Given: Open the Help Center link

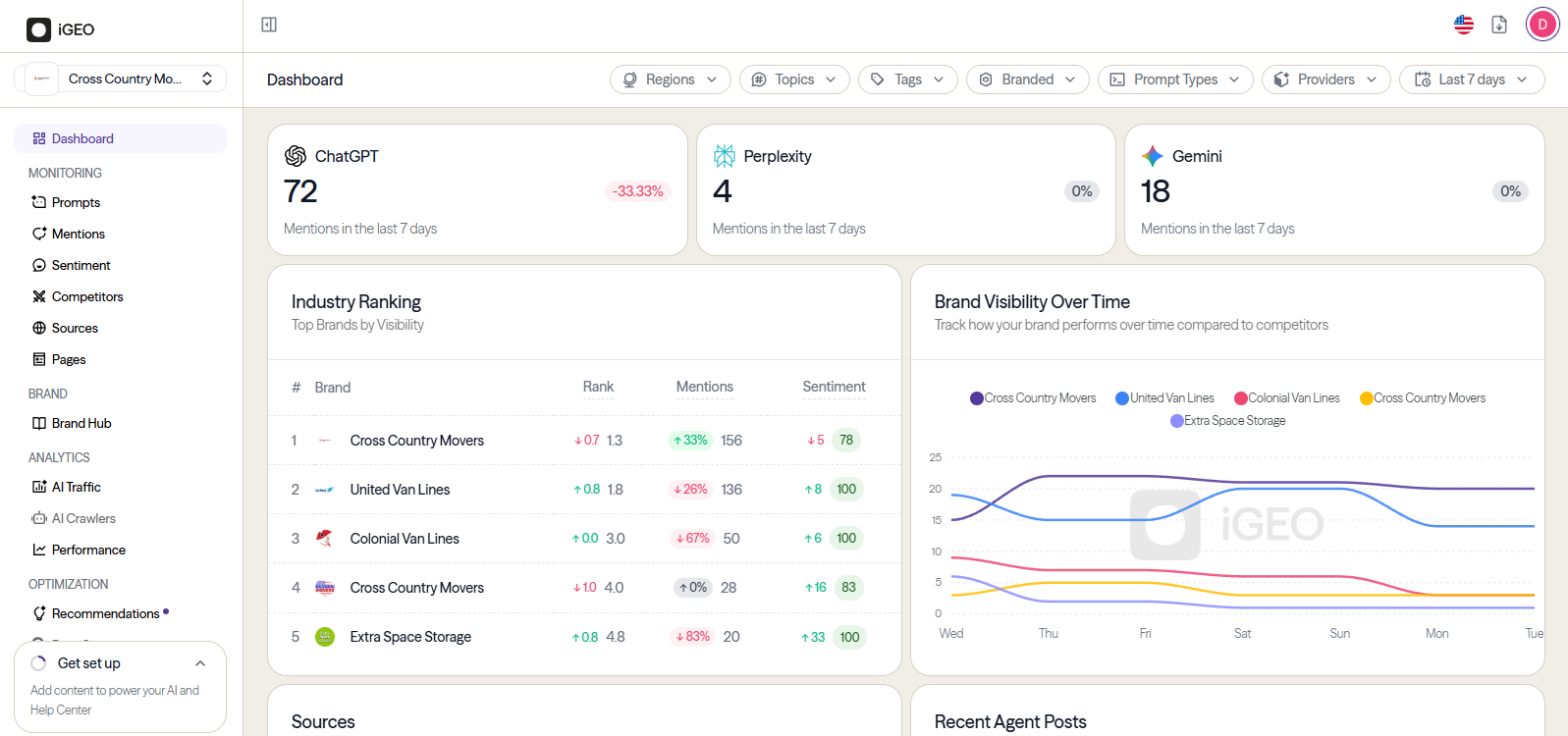Looking at the screenshot, I should coord(61,710).
